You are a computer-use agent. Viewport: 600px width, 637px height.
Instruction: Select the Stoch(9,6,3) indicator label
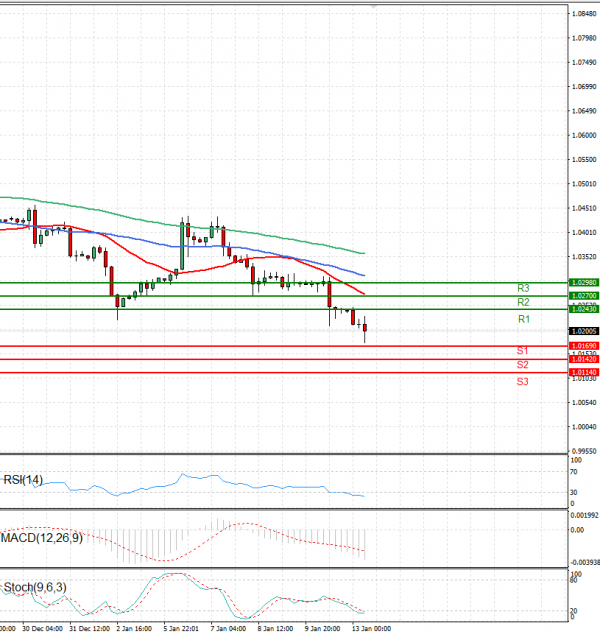[x=35, y=587]
